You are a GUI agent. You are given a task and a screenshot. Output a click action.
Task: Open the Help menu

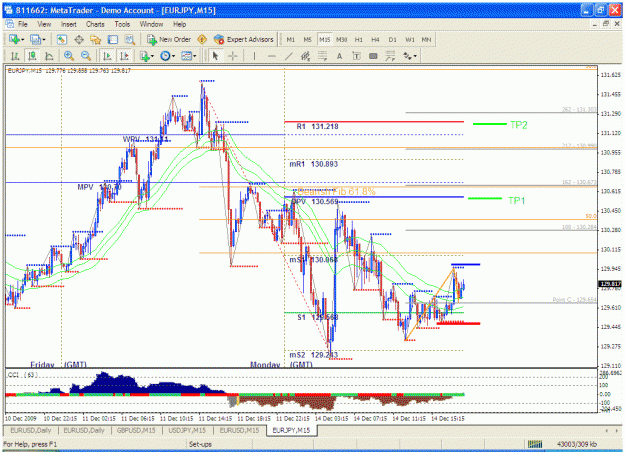pyautogui.click(x=179, y=24)
